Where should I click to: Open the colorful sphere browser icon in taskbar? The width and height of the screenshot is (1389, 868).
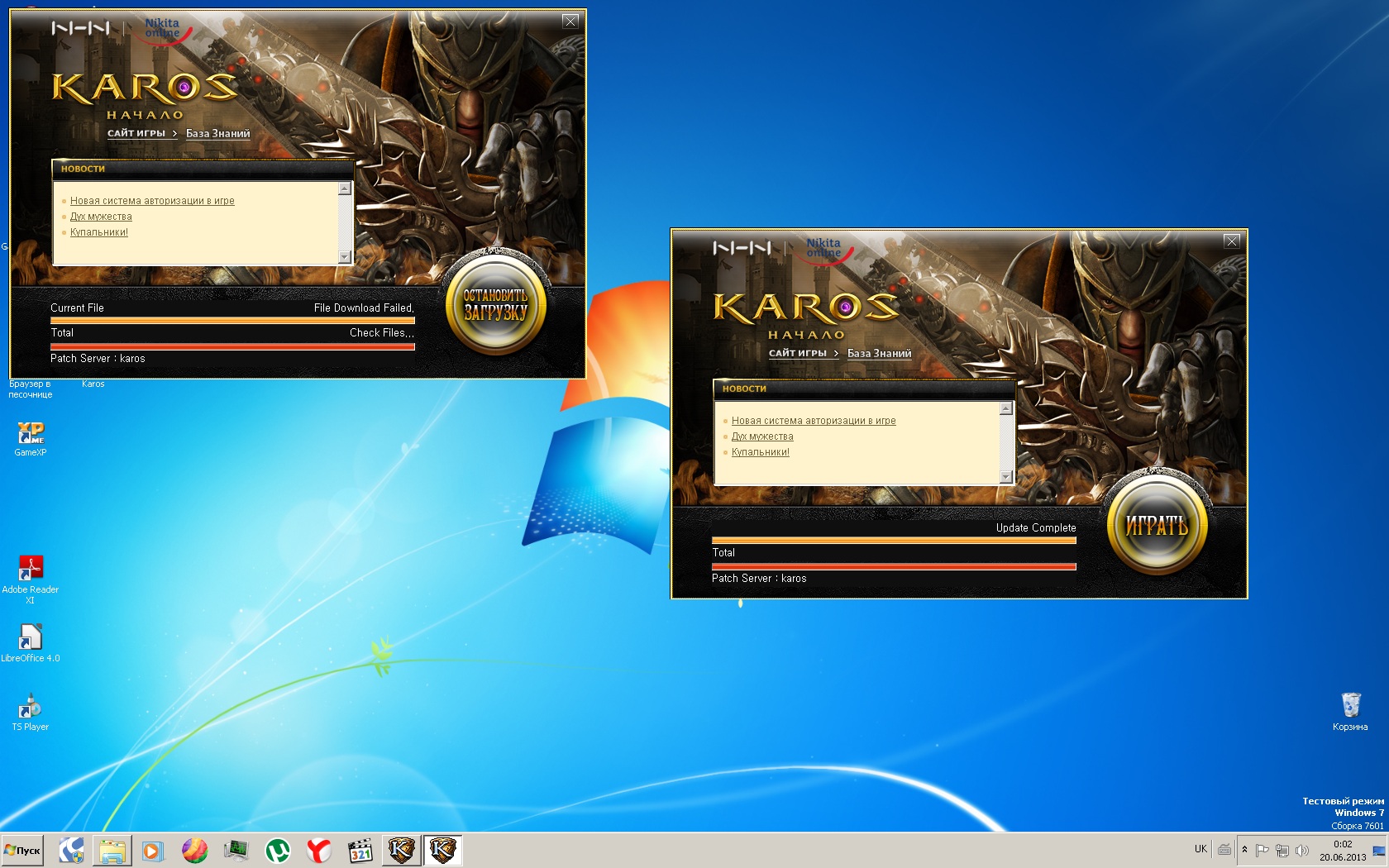point(194,850)
